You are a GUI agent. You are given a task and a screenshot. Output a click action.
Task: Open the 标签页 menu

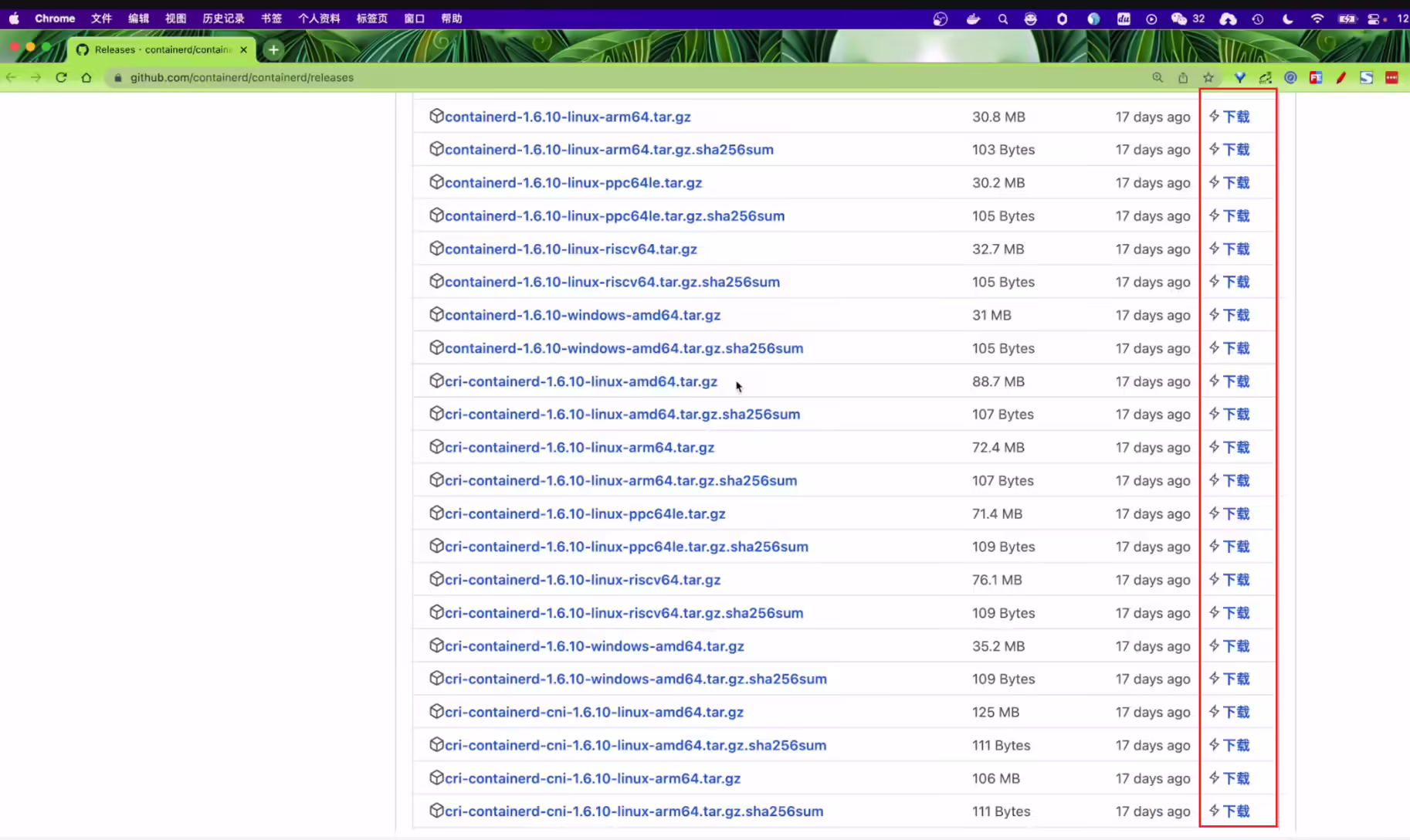click(371, 19)
